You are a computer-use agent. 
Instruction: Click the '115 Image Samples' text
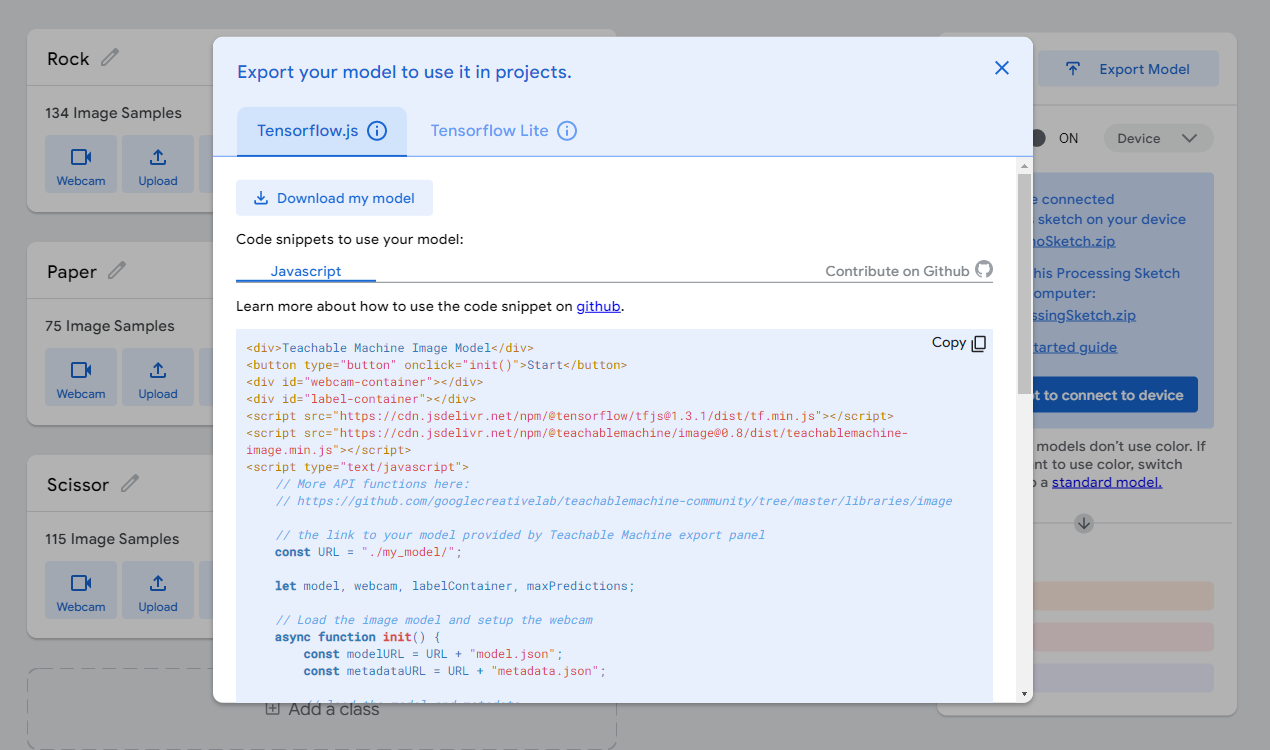click(x=112, y=539)
